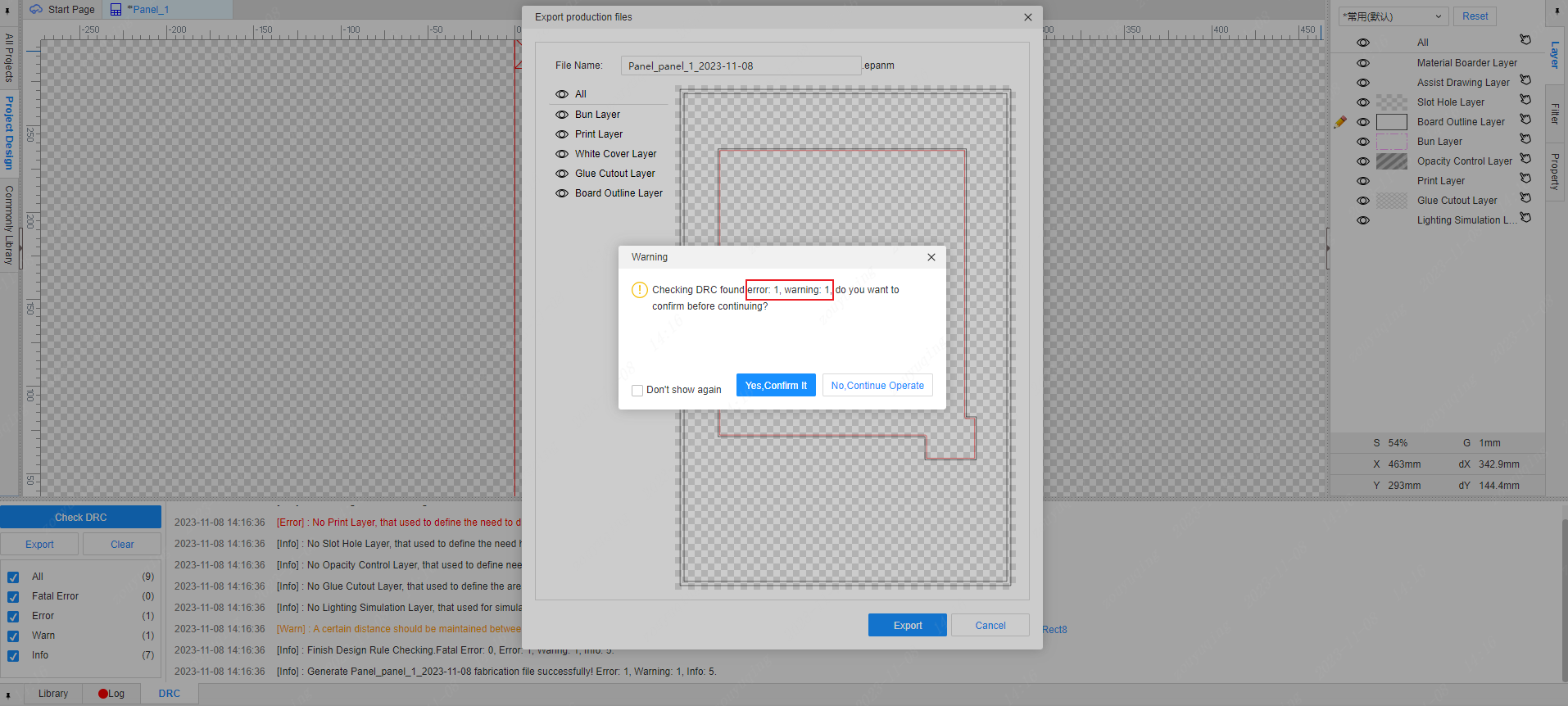
Task: Click the hand icon in the All row of Layer panel
Action: pyautogui.click(x=1525, y=39)
